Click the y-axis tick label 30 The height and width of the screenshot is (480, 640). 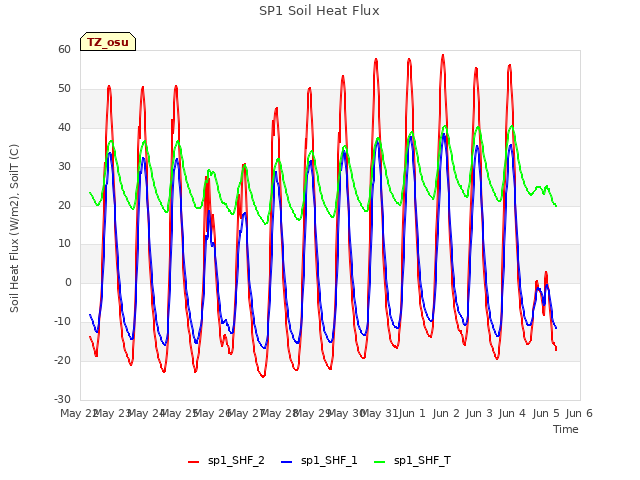64,167
